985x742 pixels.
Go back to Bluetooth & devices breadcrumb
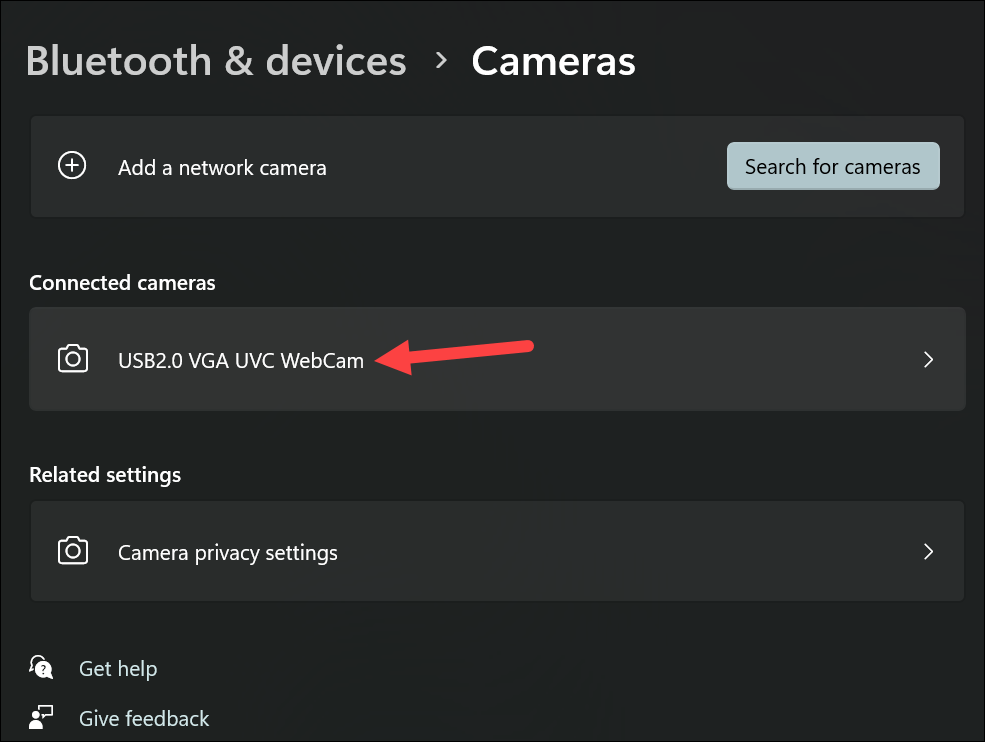(216, 61)
